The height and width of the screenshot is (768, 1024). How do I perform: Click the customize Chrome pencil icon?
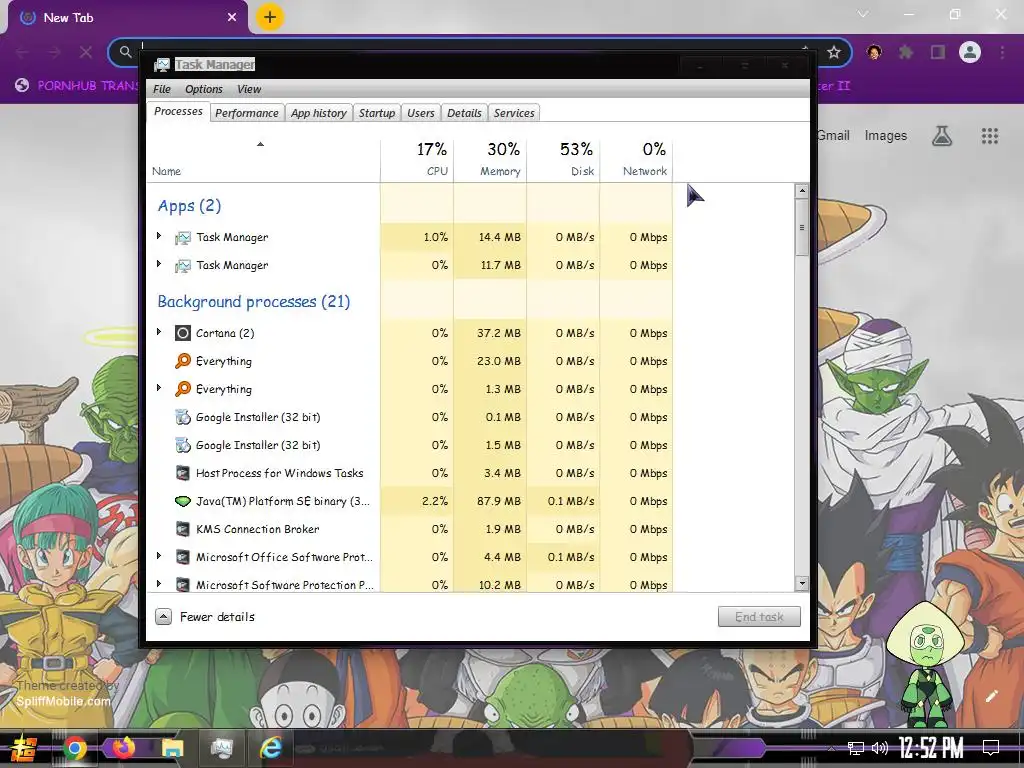click(991, 696)
